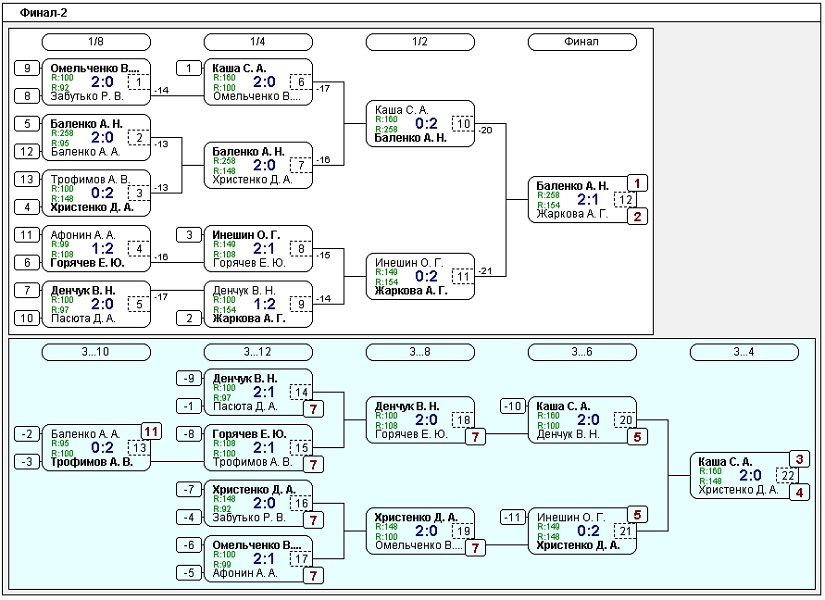This screenshot has width=825, height=600.
Task: Open the final match Баленко А. Н. vs Жаркова А. Г.
Action: [582, 199]
